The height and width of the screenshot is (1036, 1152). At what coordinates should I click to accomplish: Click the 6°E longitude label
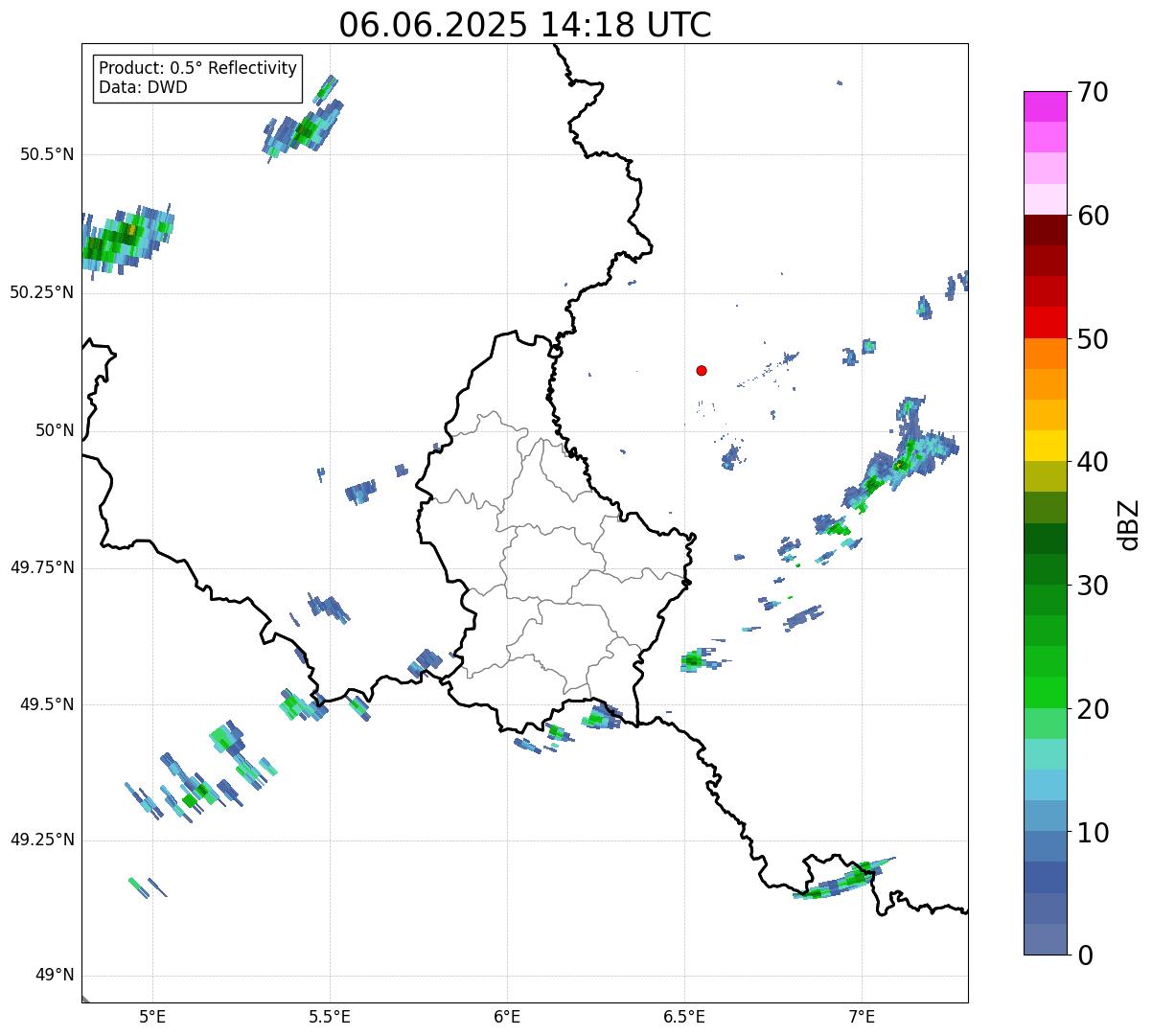click(x=507, y=1016)
